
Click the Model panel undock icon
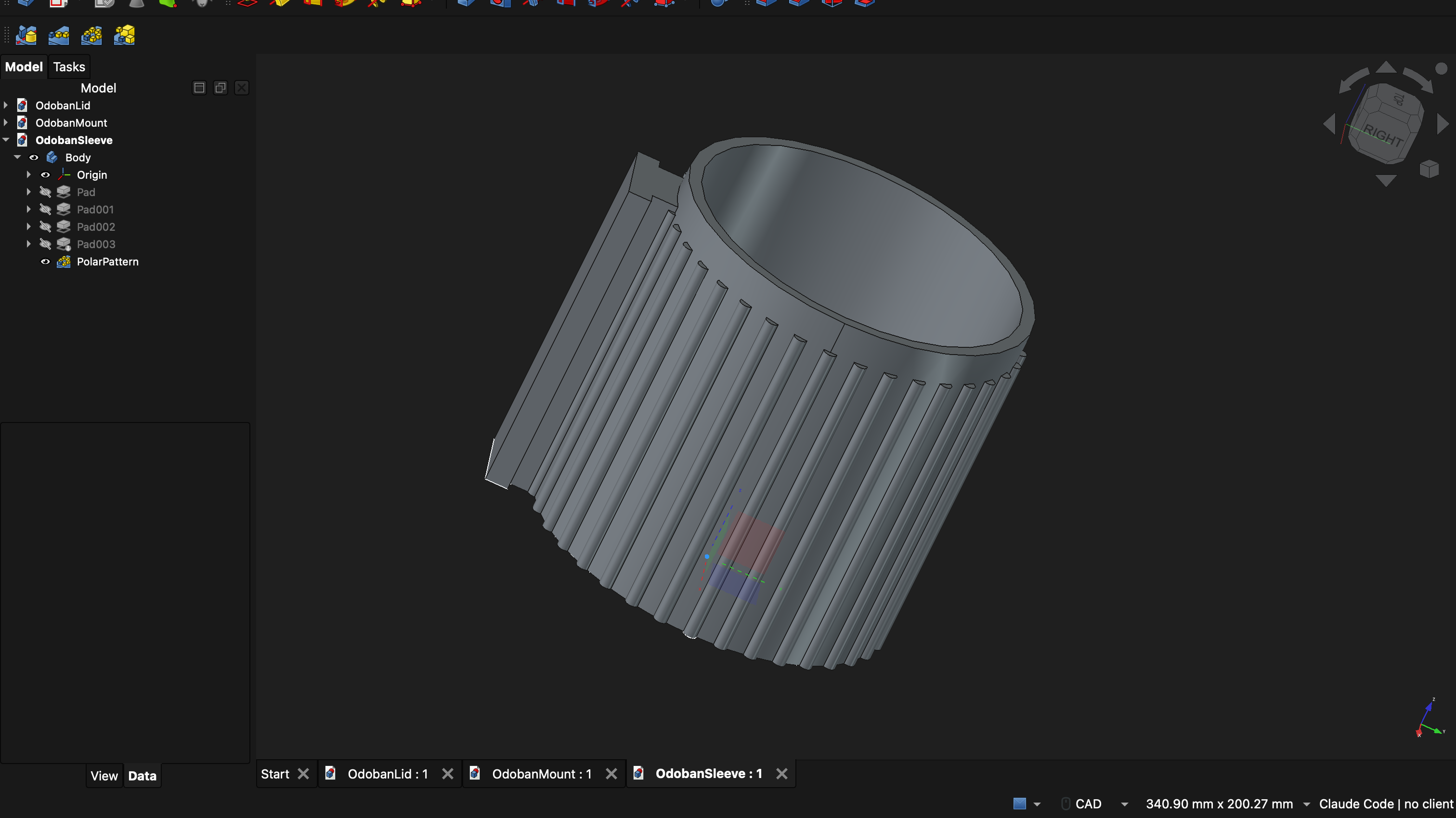click(x=199, y=88)
